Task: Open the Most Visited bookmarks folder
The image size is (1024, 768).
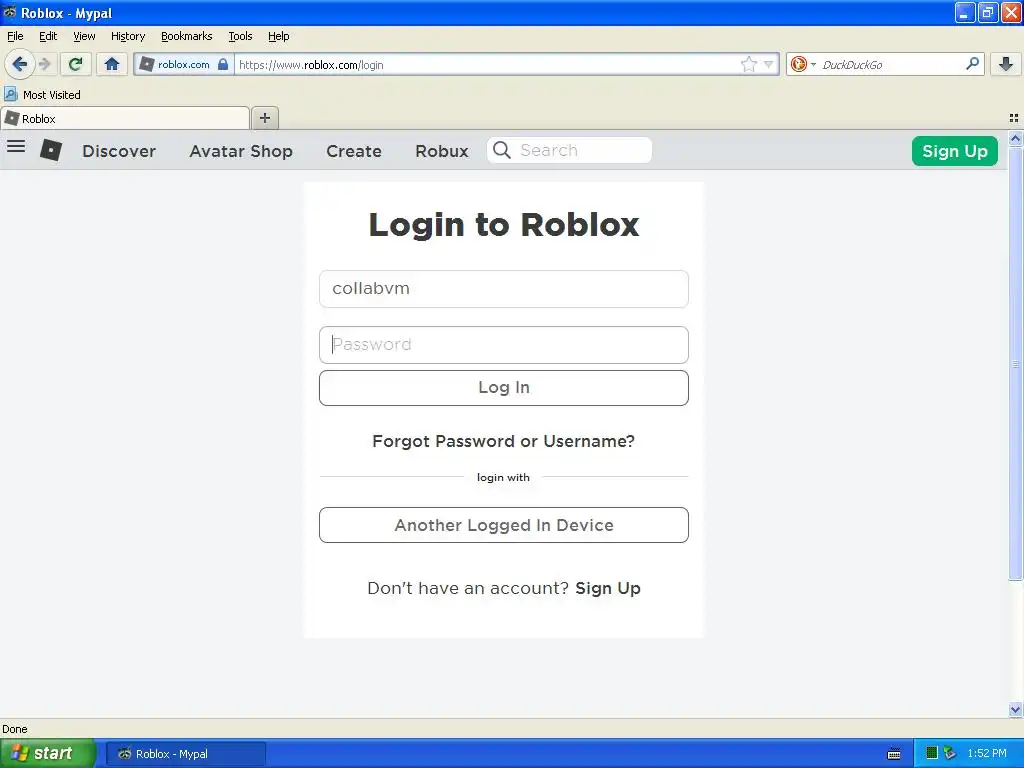Action: 42,95
